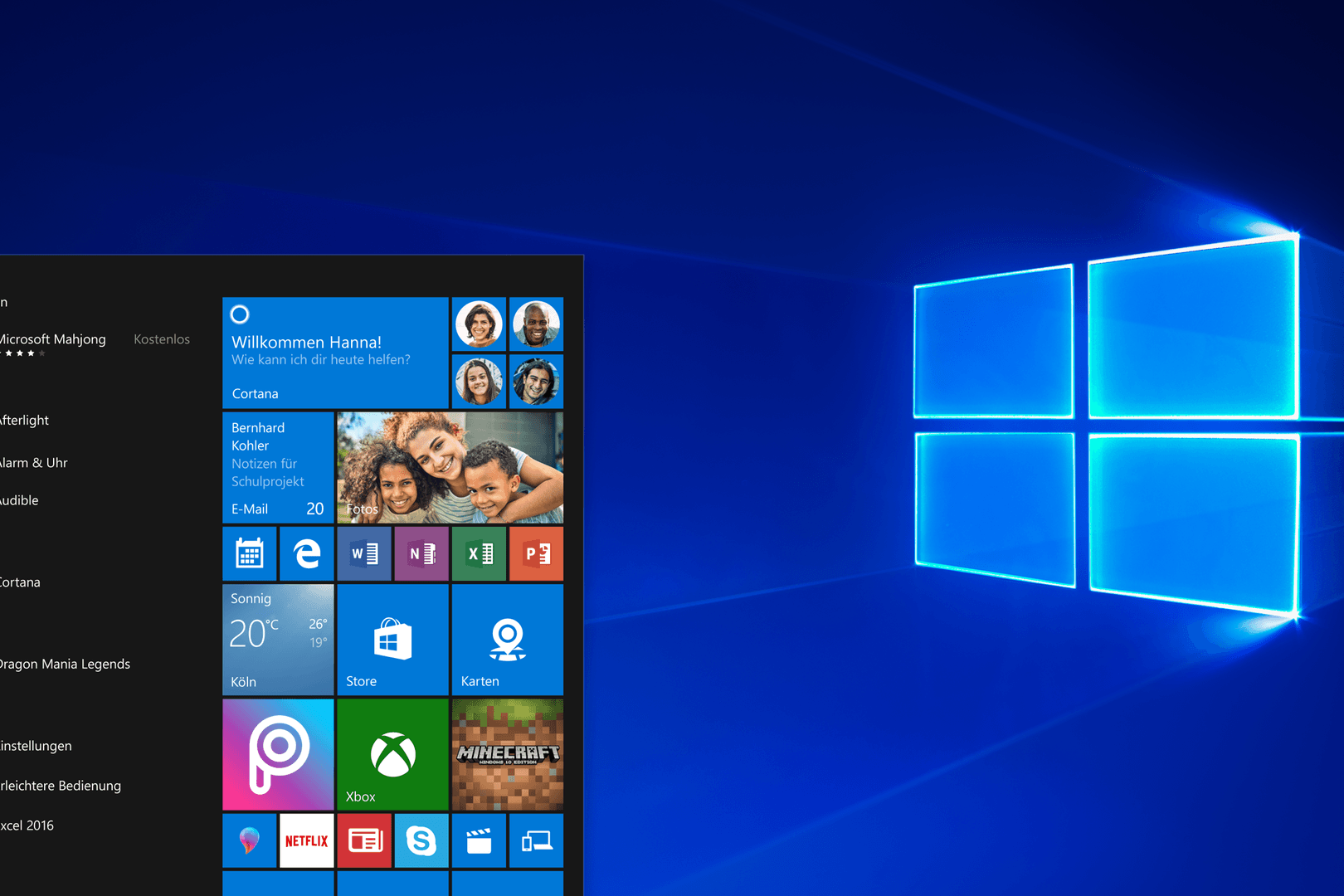The height and width of the screenshot is (896, 1344).
Task: Open the Cortana welcome tile
Action: (335, 353)
